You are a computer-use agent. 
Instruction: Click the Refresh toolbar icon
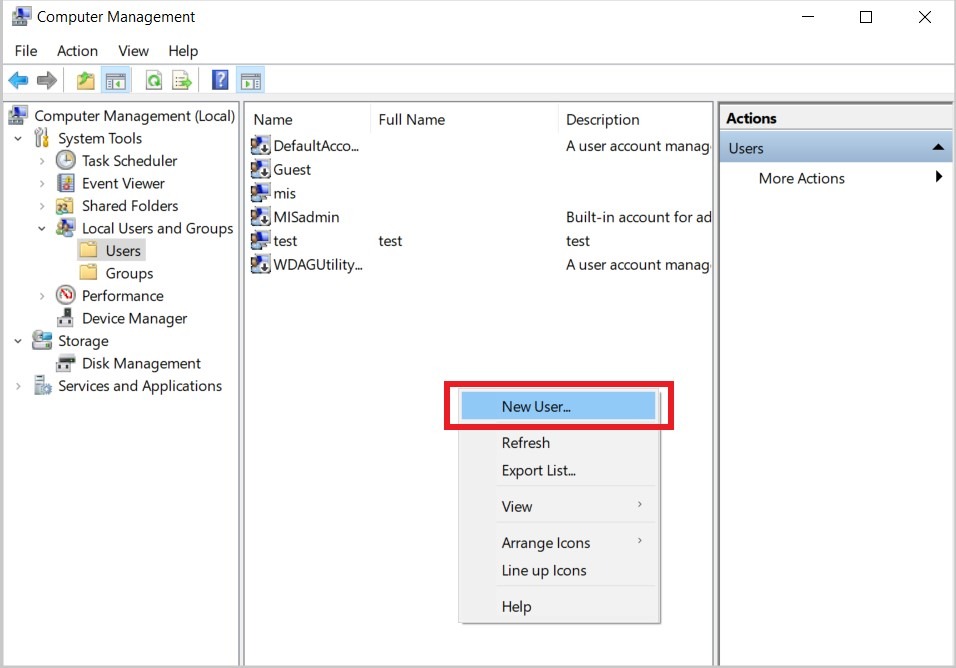[154, 81]
